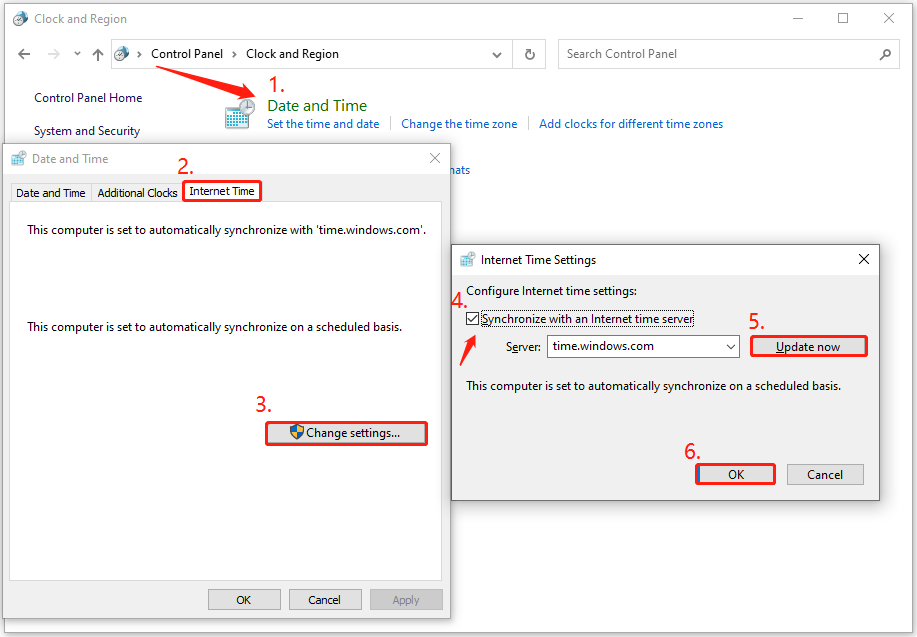Screen dimensions: 917x637
Task: Click the Back arrow in Control Panel
Action: (x=24, y=54)
